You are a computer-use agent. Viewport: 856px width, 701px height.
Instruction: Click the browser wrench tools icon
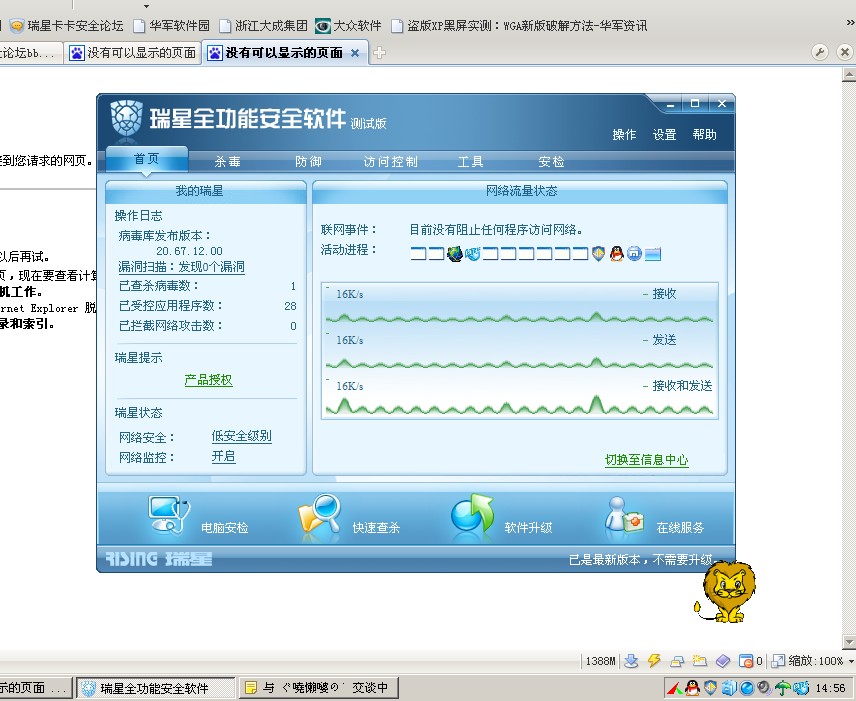819,52
